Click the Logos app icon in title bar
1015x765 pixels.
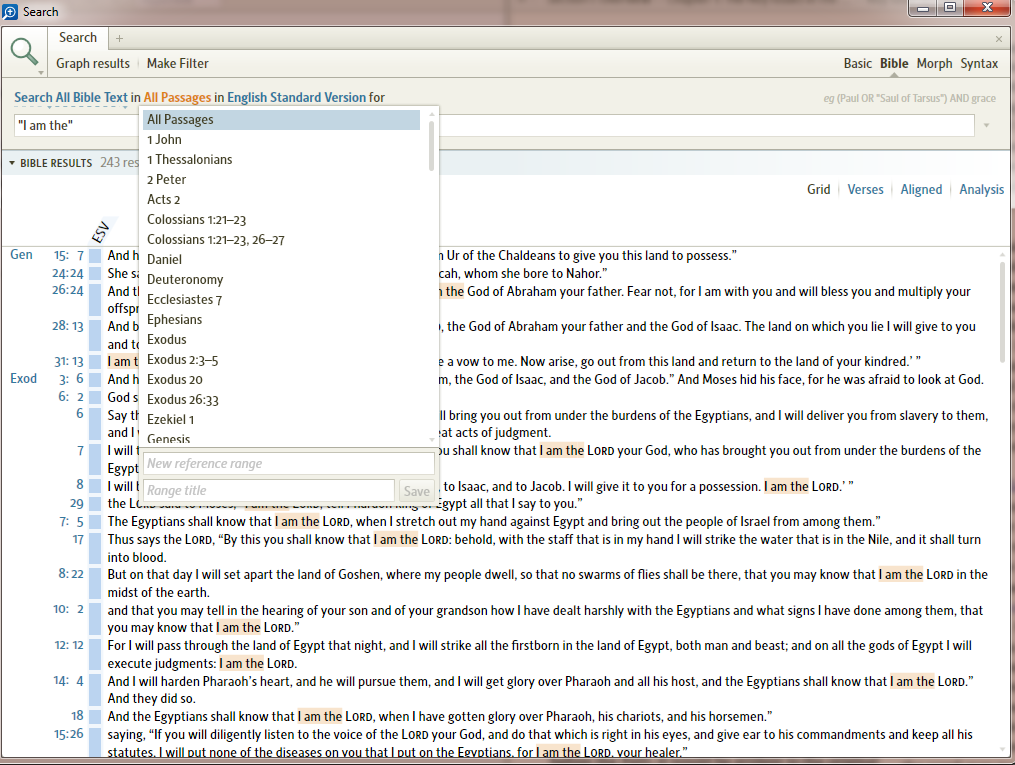(x=10, y=12)
